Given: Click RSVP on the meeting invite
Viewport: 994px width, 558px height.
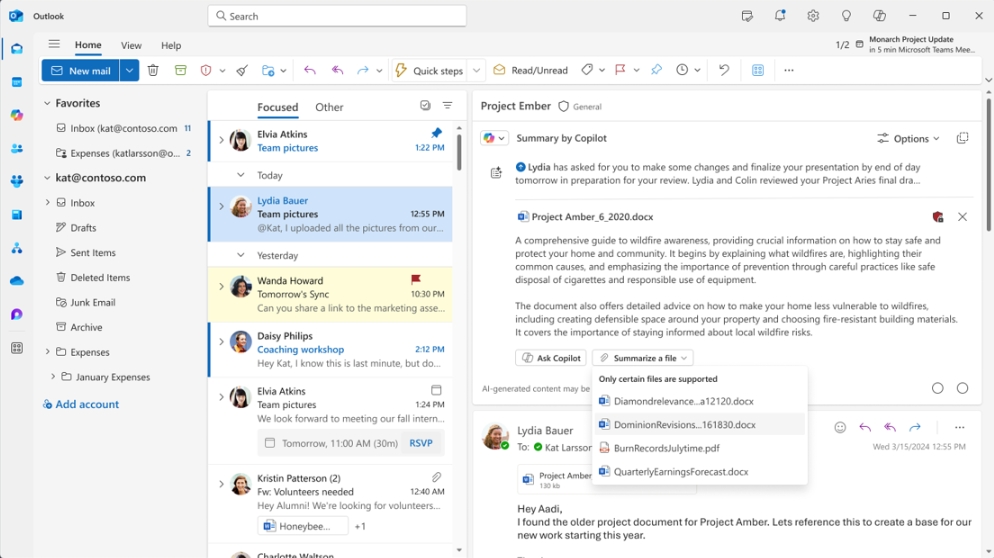Looking at the screenshot, I should [421, 443].
